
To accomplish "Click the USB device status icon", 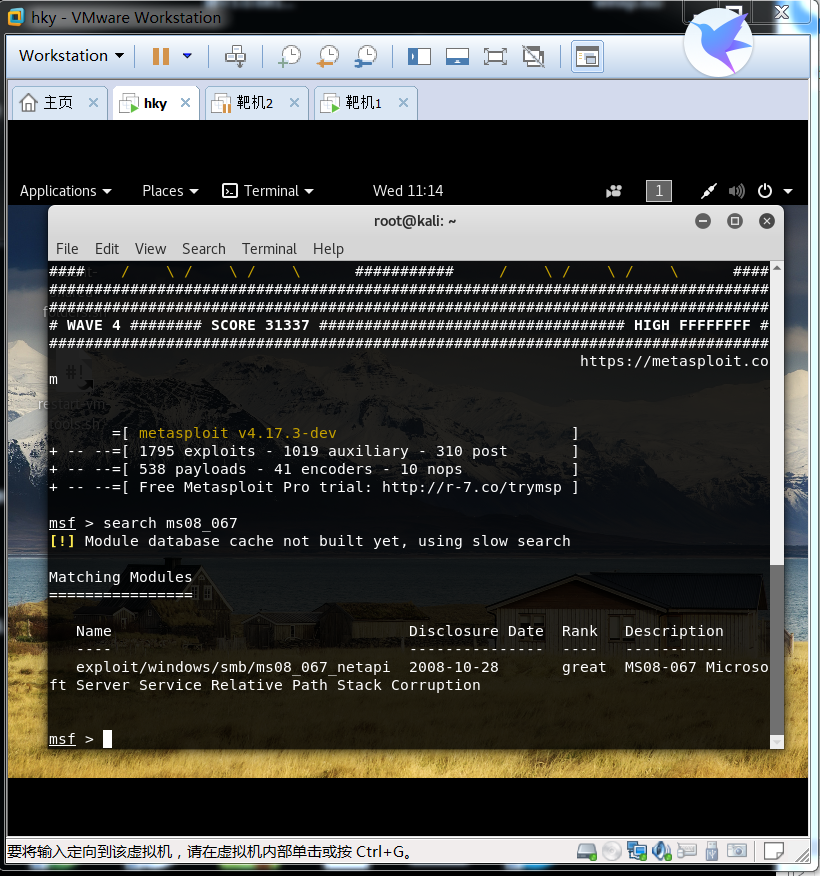I will pyautogui.click(x=711, y=851).
